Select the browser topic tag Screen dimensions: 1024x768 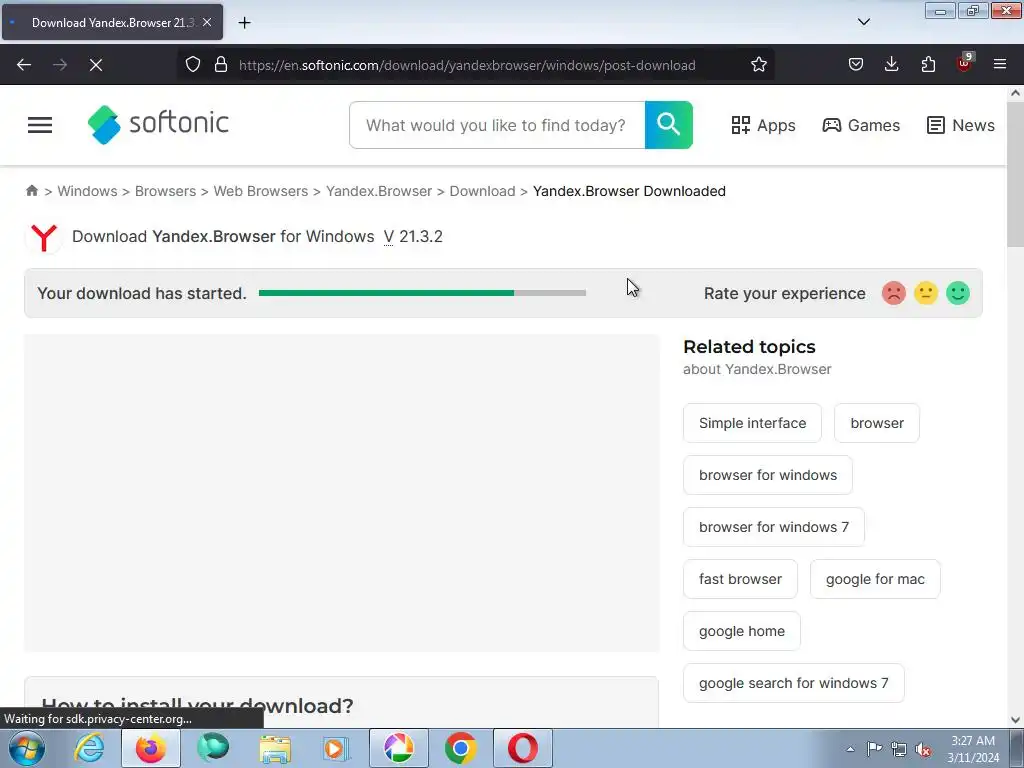(x=876, y=423)
